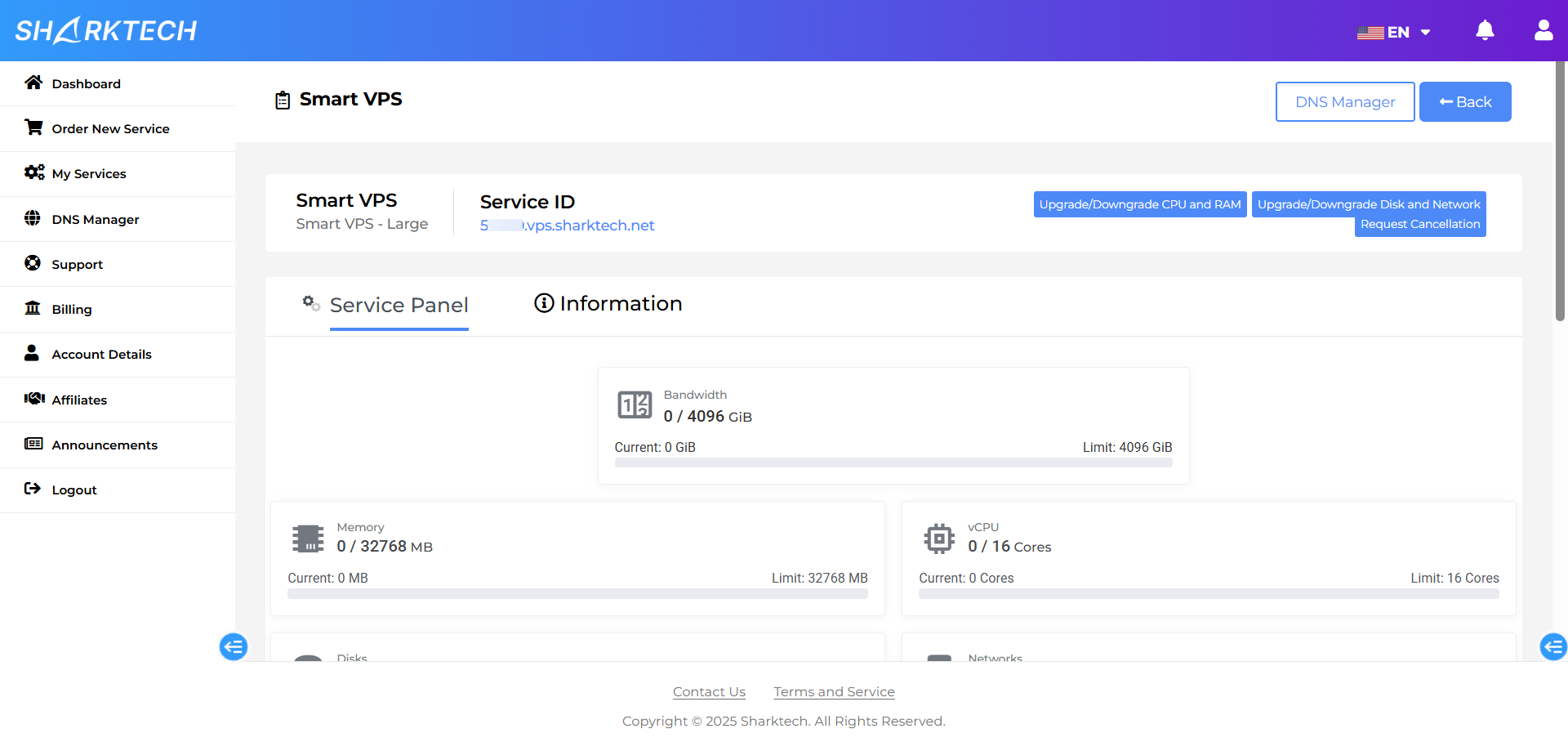Switch to the Service Panel tab
This screenshot has height=751, width=1568.
point(399,306)
